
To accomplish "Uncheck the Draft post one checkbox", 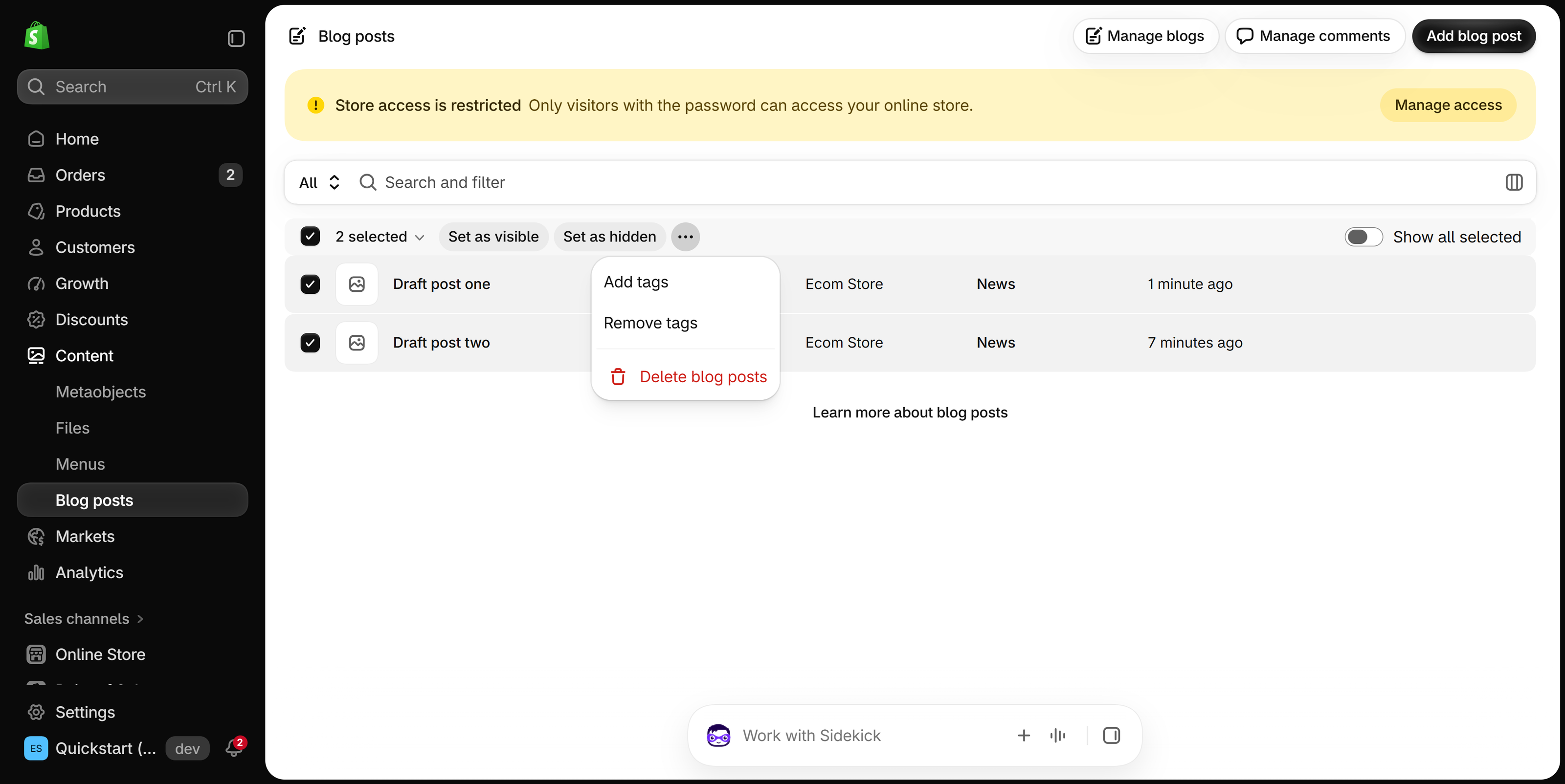I will (310, 284).
